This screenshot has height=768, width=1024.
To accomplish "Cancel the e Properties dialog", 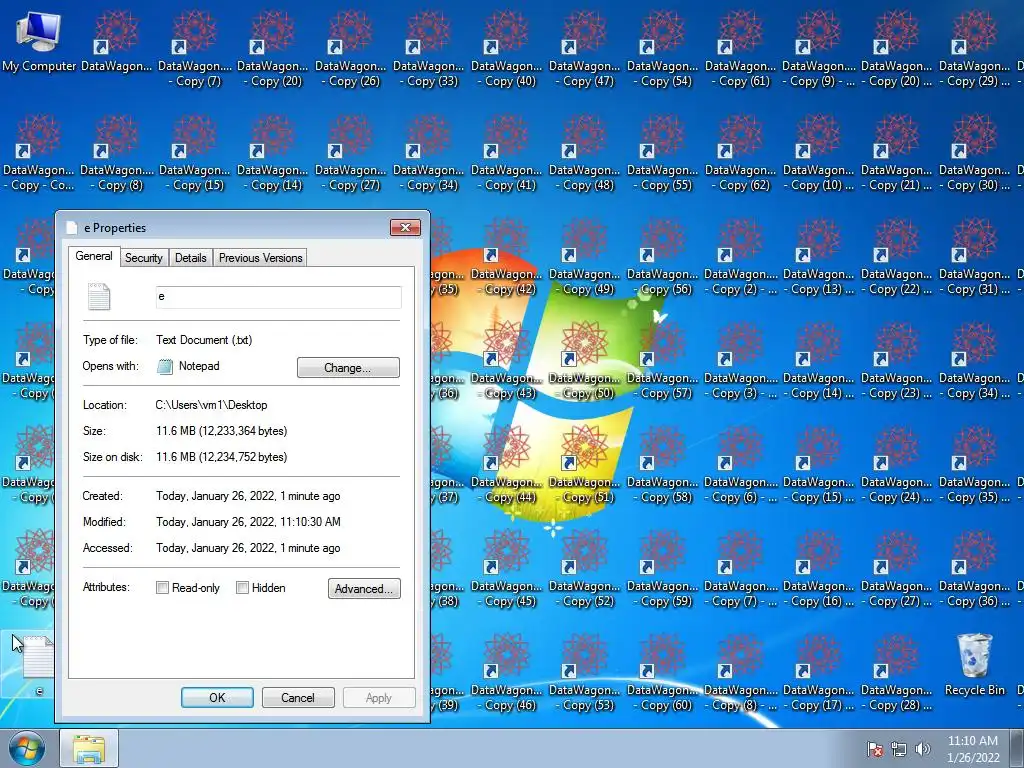I will [x=298, y=697].
